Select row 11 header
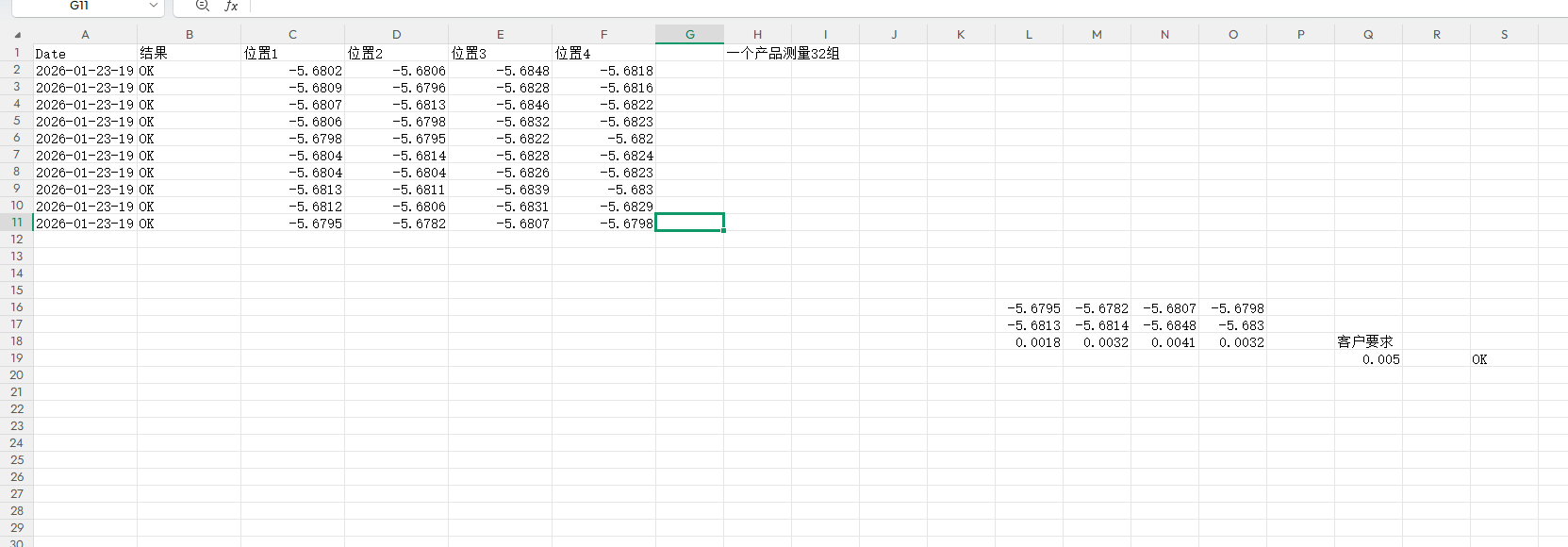Image resolution: width=1568 pixels, height=547 pixels. (16, 223)
